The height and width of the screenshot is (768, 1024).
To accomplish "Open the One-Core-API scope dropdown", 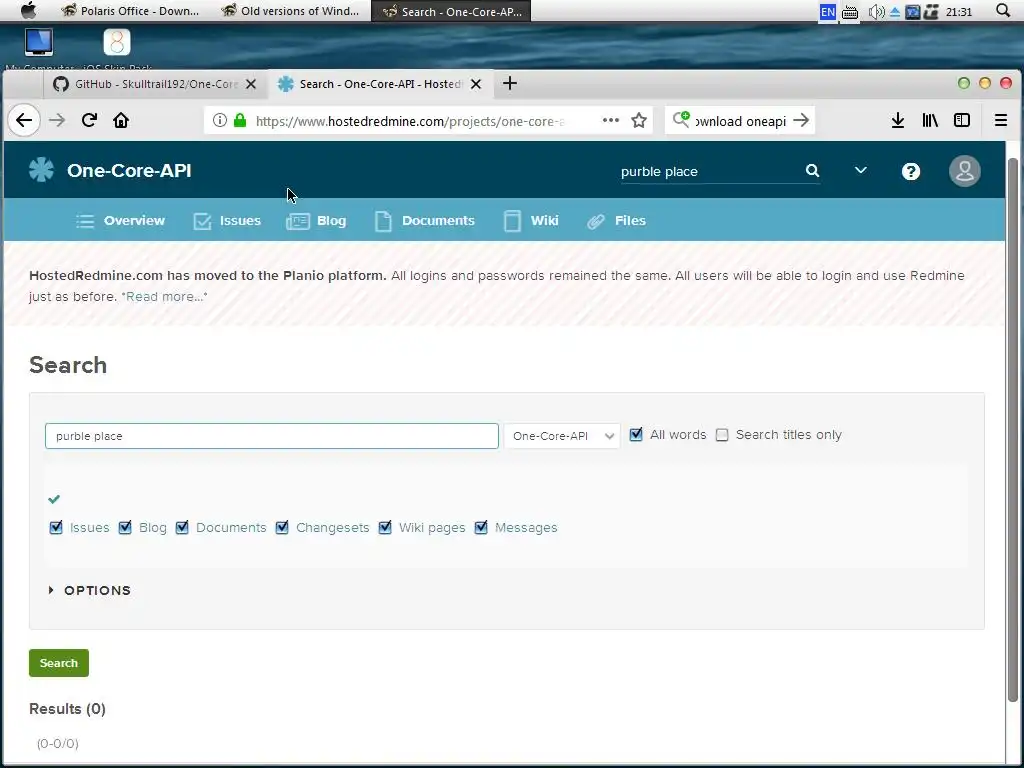I will click(x=562, y=436).
